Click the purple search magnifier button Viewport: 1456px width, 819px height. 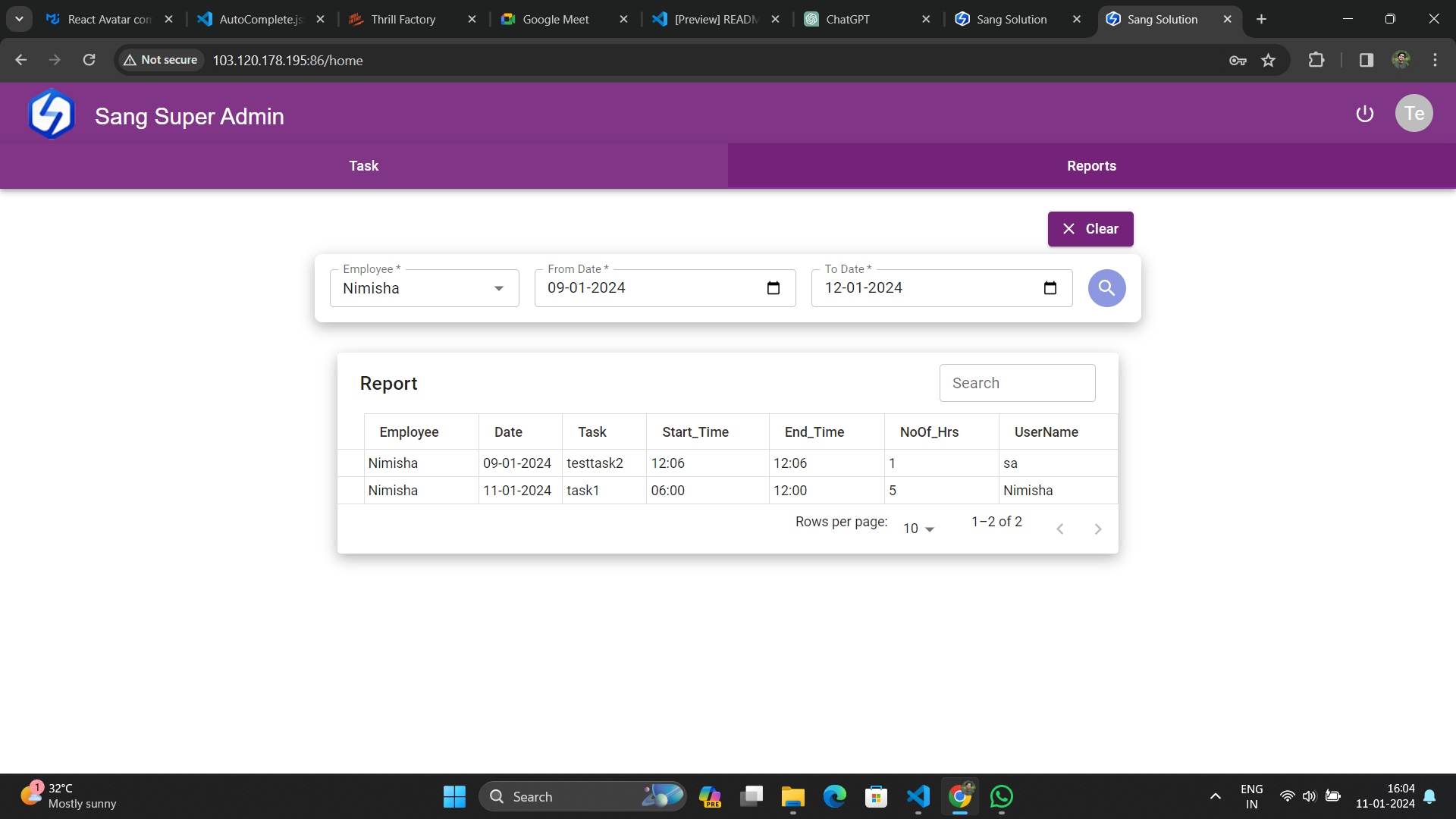point(1106,288)
